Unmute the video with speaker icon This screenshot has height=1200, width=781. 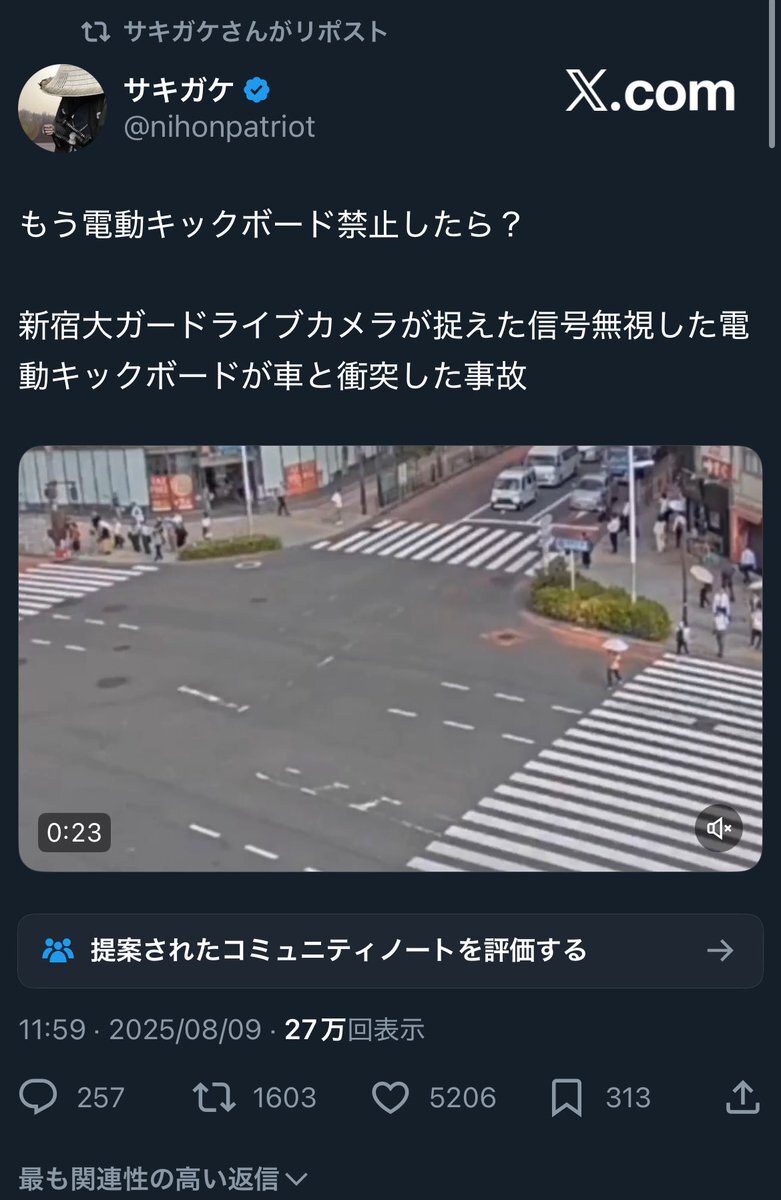pyautogui.click(x=719, y=828)
